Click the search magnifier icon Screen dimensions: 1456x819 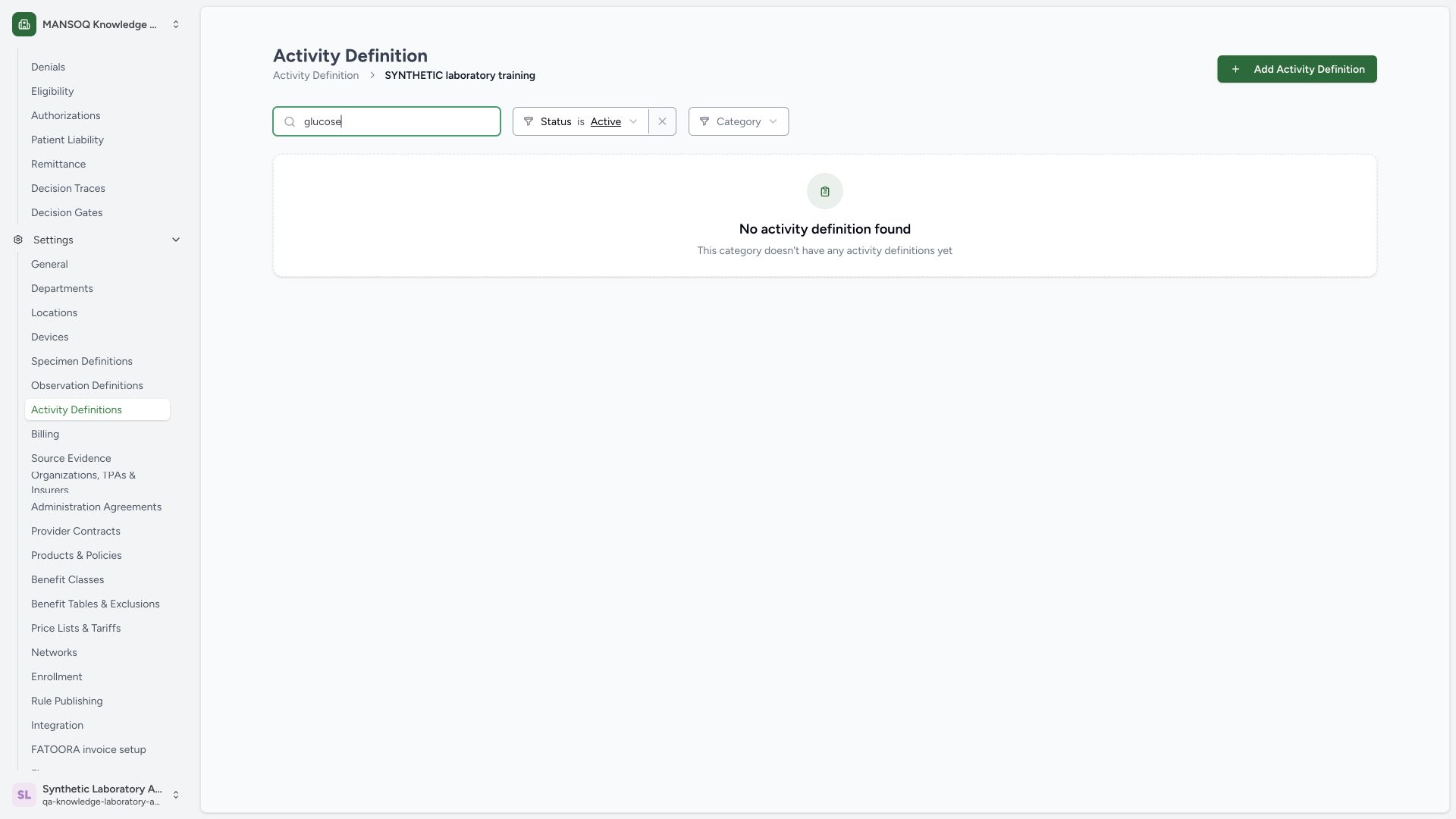tap(290, 121)
